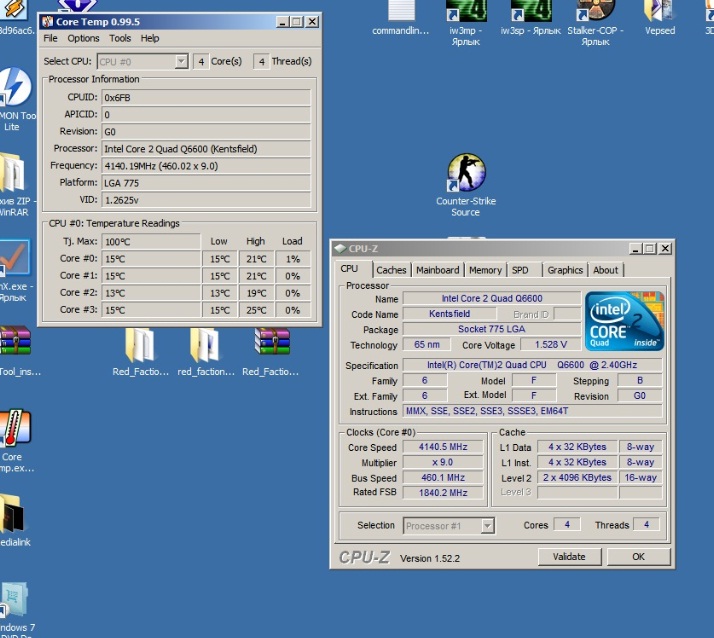Open the File menu in Core Temp
Viewport: 714px width, 638px height.
coord(50,38)
